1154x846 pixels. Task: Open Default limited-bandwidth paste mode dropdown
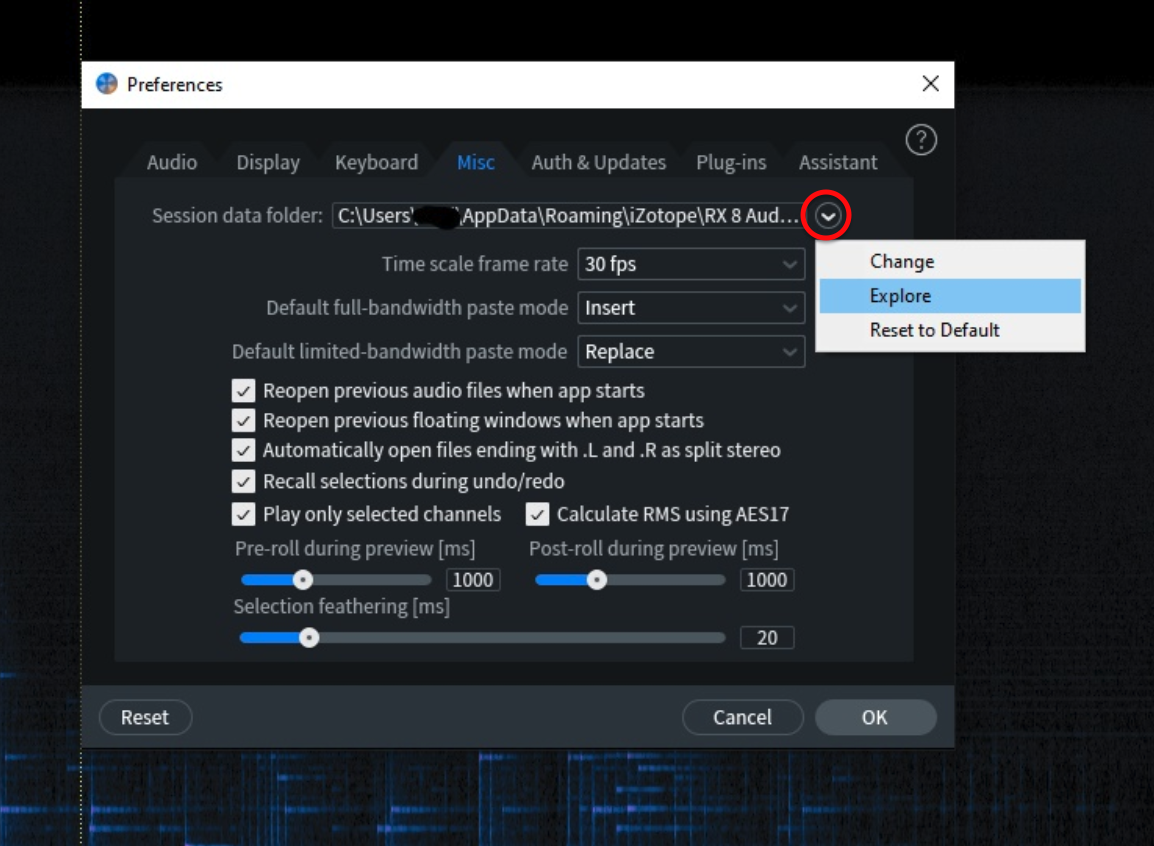(691, 352)
